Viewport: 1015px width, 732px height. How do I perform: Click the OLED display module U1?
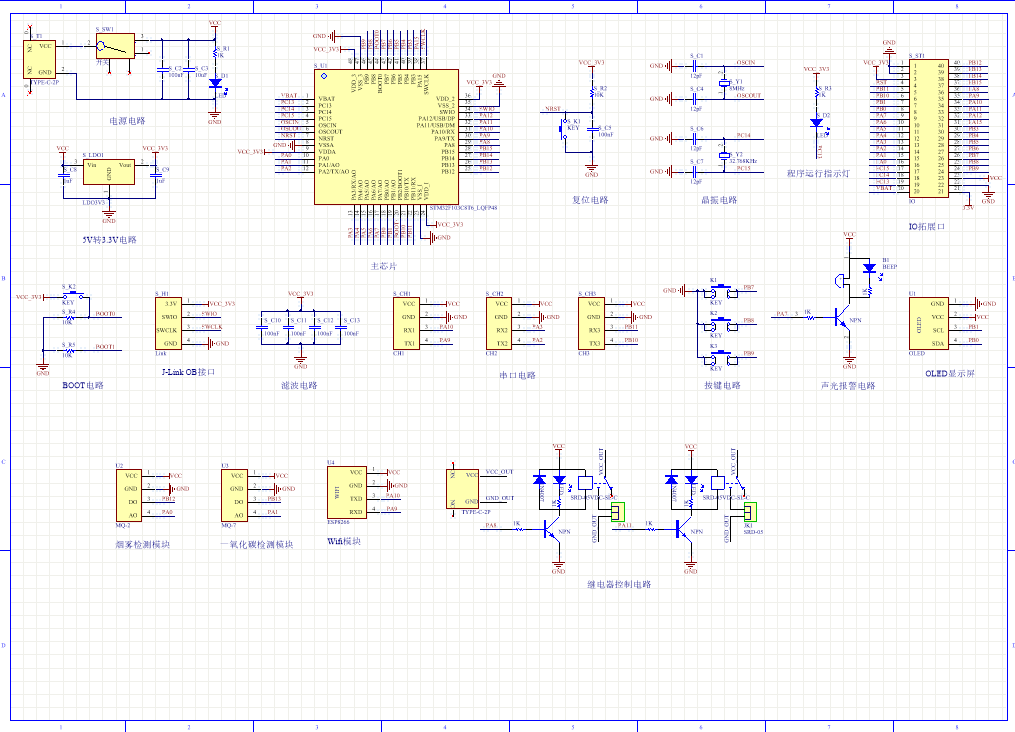coord(929,324)
